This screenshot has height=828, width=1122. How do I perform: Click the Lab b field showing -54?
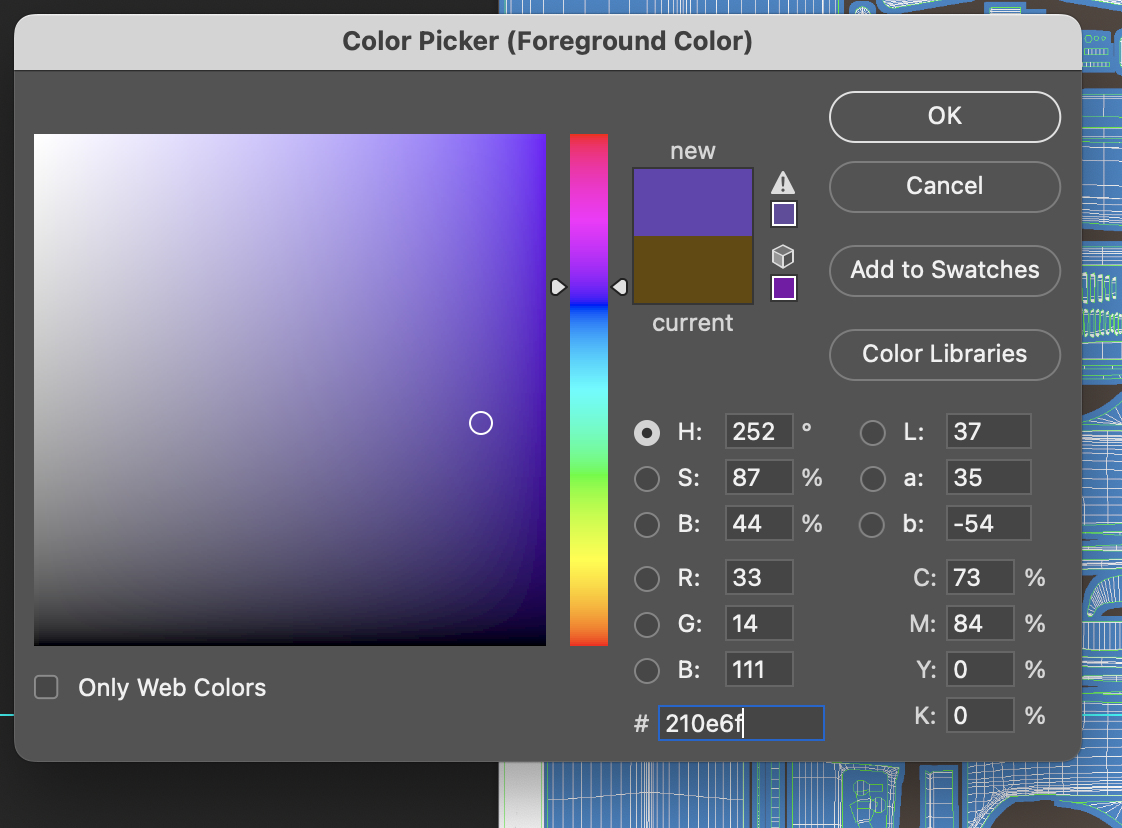tap(988, 523)
